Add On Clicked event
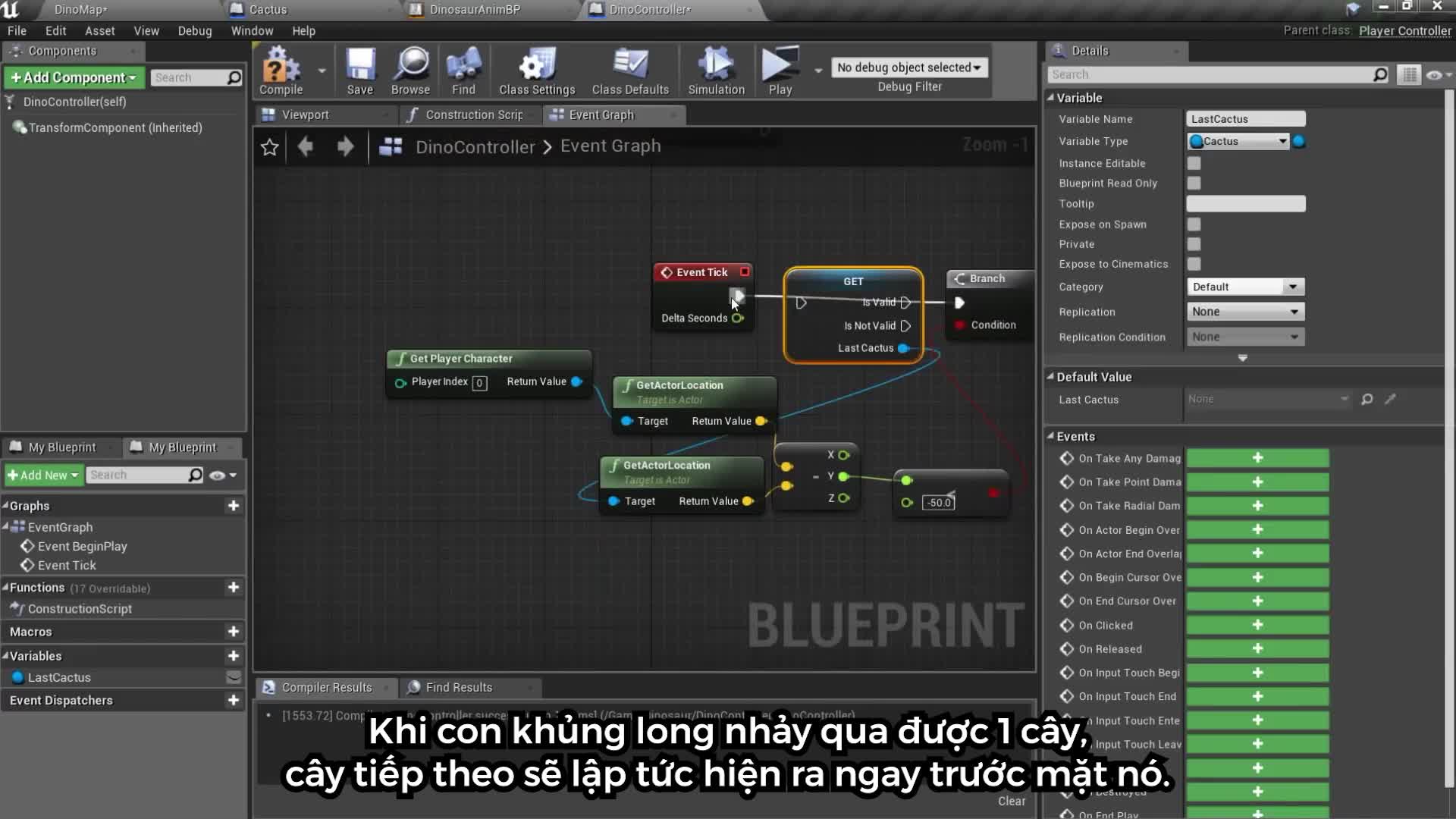 click(1257, 625)
